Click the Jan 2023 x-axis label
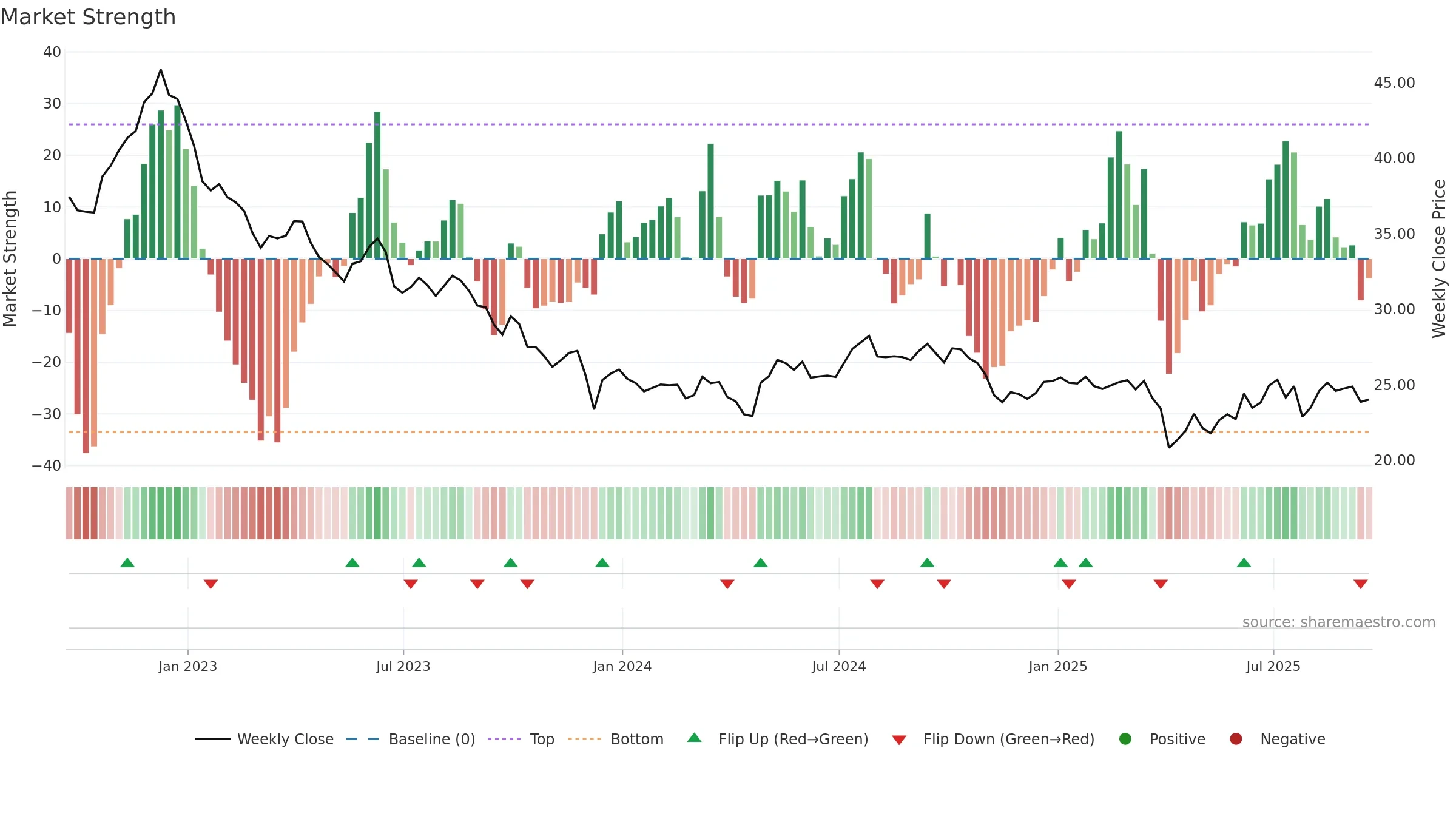 coord(188,666)
